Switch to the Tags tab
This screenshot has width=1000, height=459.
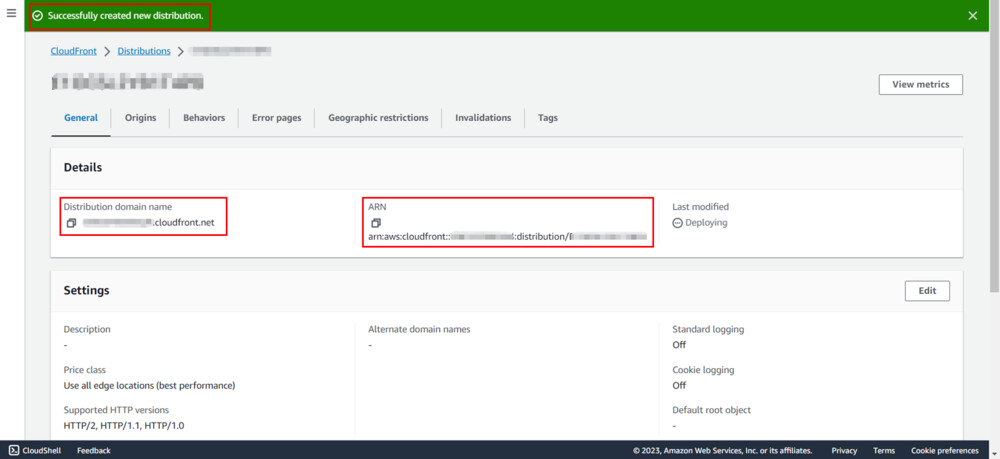pos(547,118)
